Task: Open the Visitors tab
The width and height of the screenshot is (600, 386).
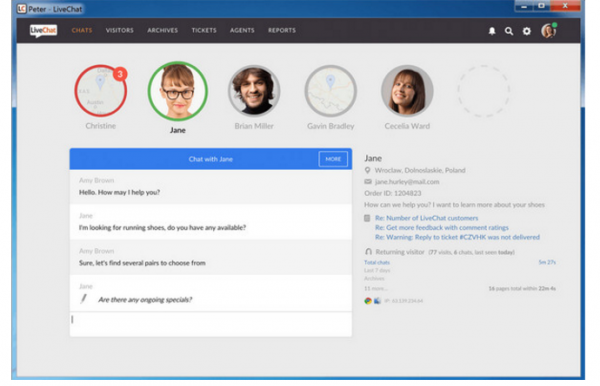Action: [120, 30]
